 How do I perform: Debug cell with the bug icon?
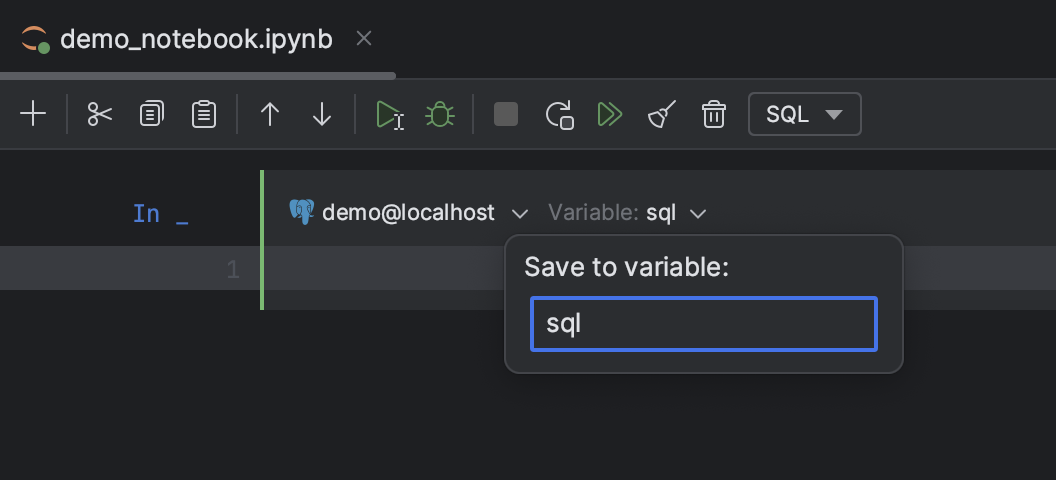(x=440, y=114)
